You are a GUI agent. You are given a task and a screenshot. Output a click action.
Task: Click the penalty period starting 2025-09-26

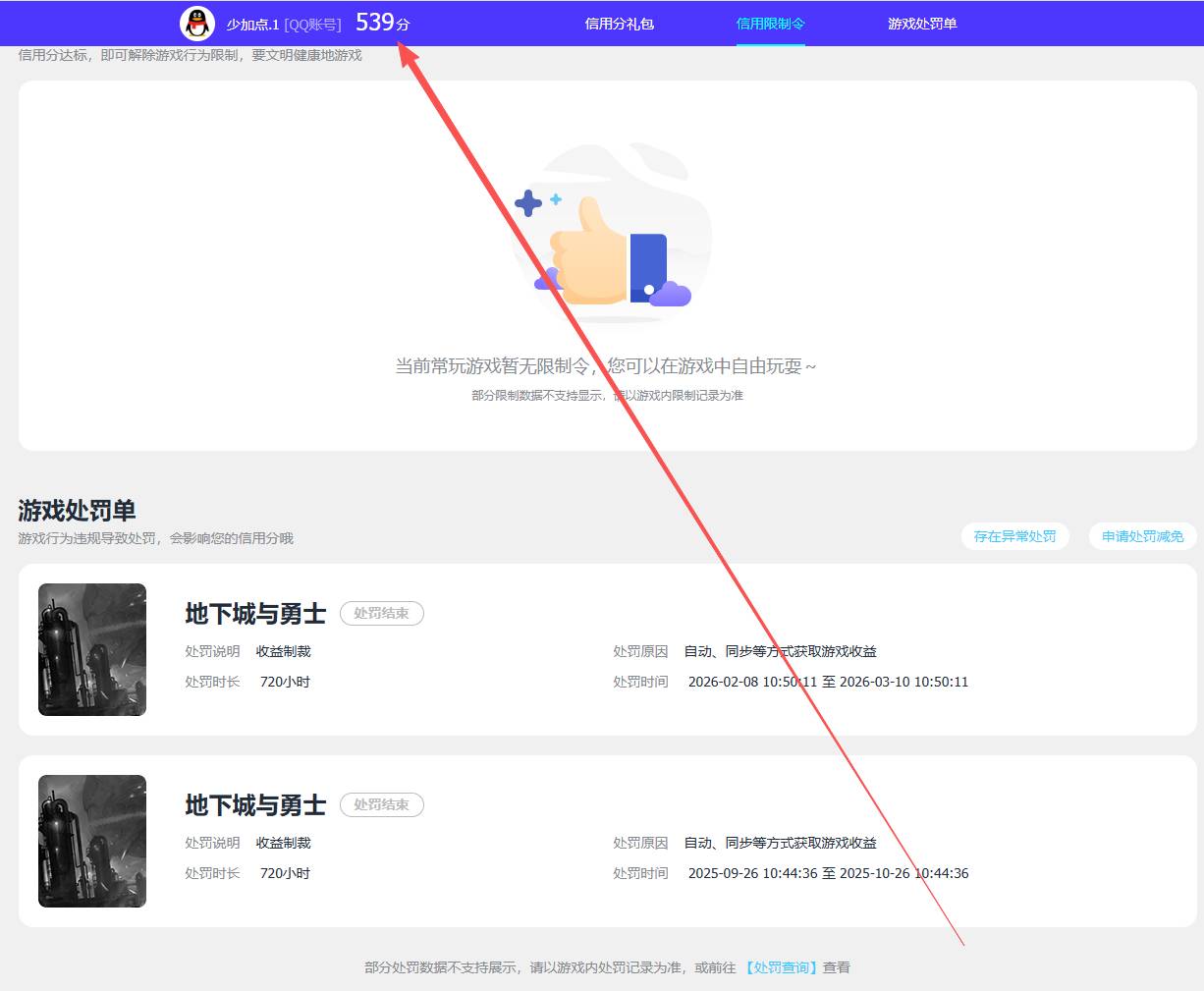tap(828, 873)
